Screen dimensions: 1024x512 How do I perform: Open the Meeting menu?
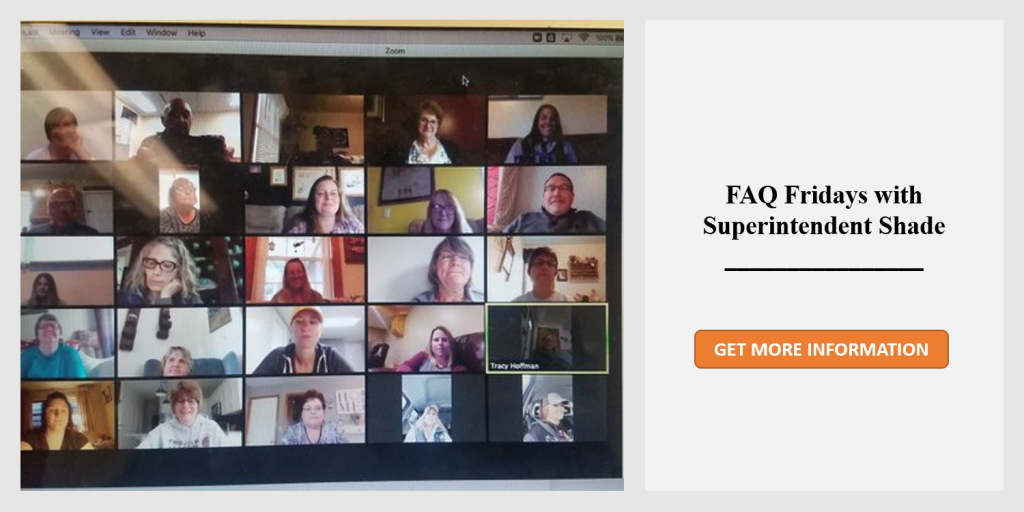click(65, 33)
